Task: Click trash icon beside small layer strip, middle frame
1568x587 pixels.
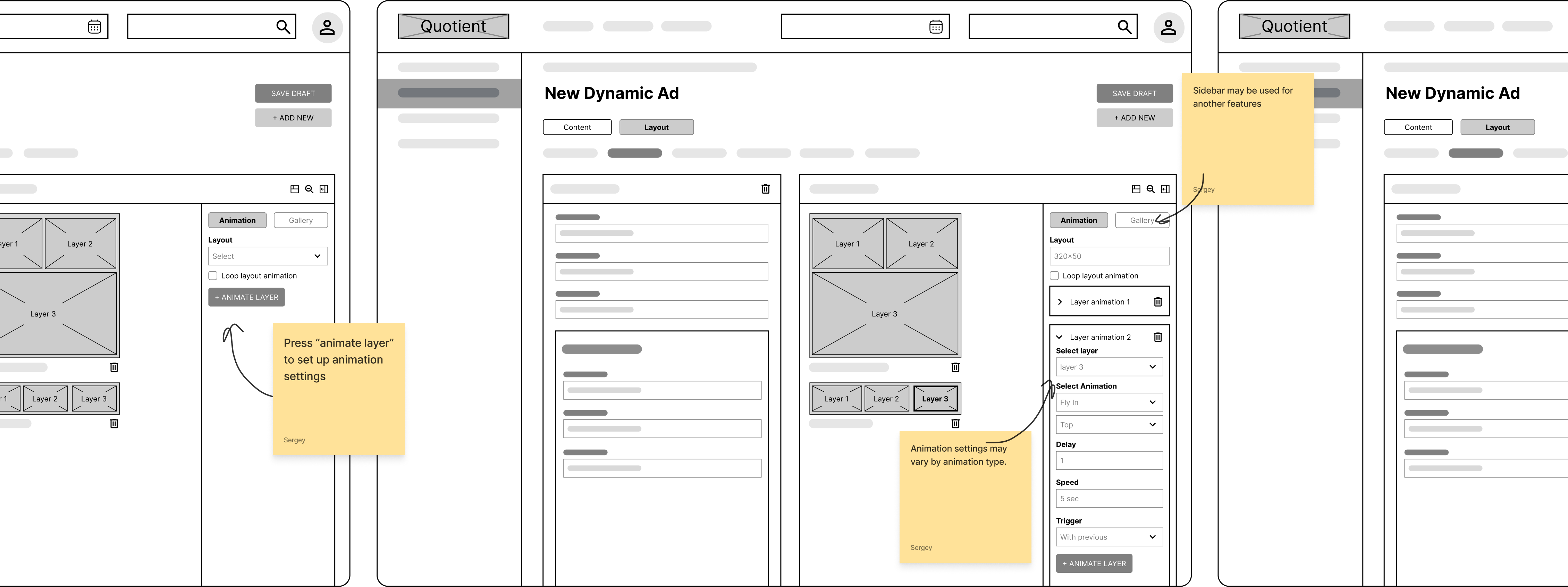Action: (x=956, y=423)
